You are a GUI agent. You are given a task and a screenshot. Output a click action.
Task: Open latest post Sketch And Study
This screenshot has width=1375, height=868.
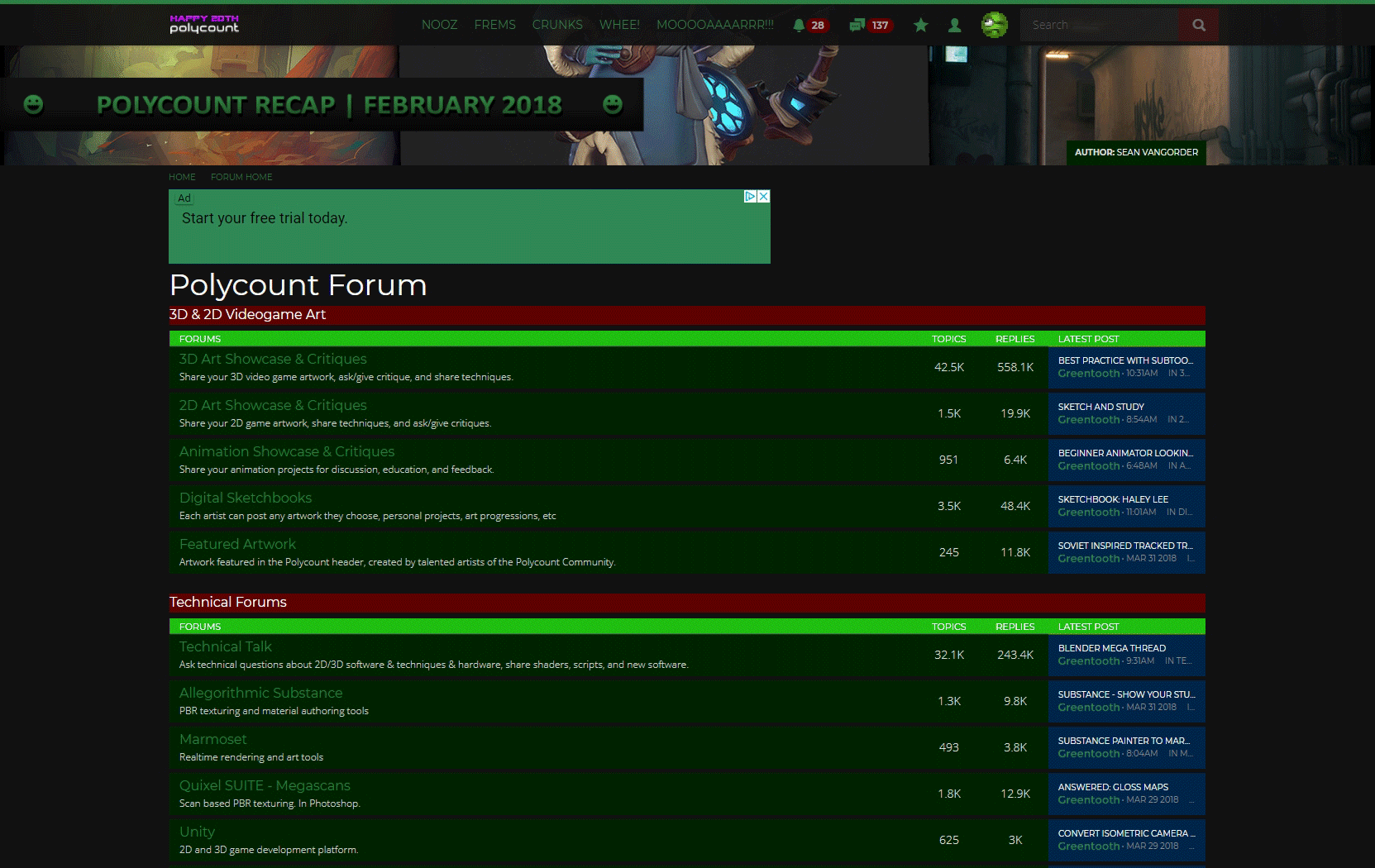coord(1101,407)
